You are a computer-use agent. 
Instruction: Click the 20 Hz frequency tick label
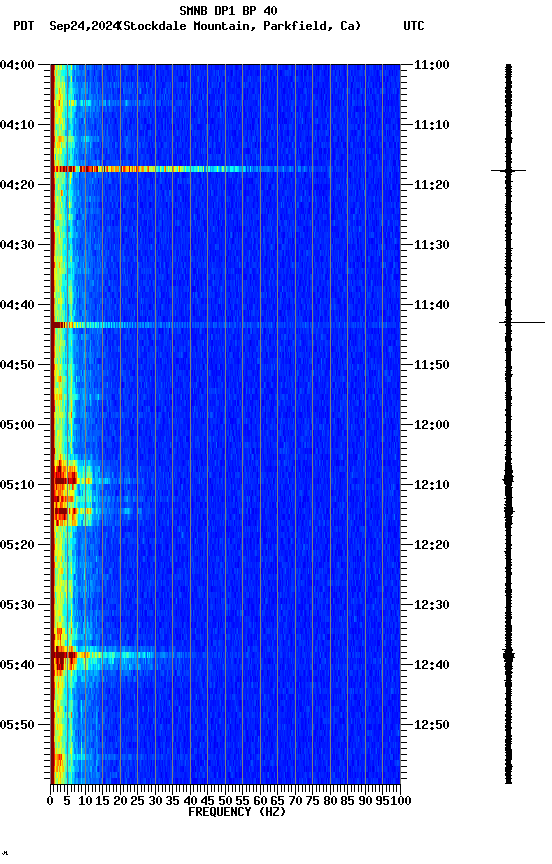120,801
